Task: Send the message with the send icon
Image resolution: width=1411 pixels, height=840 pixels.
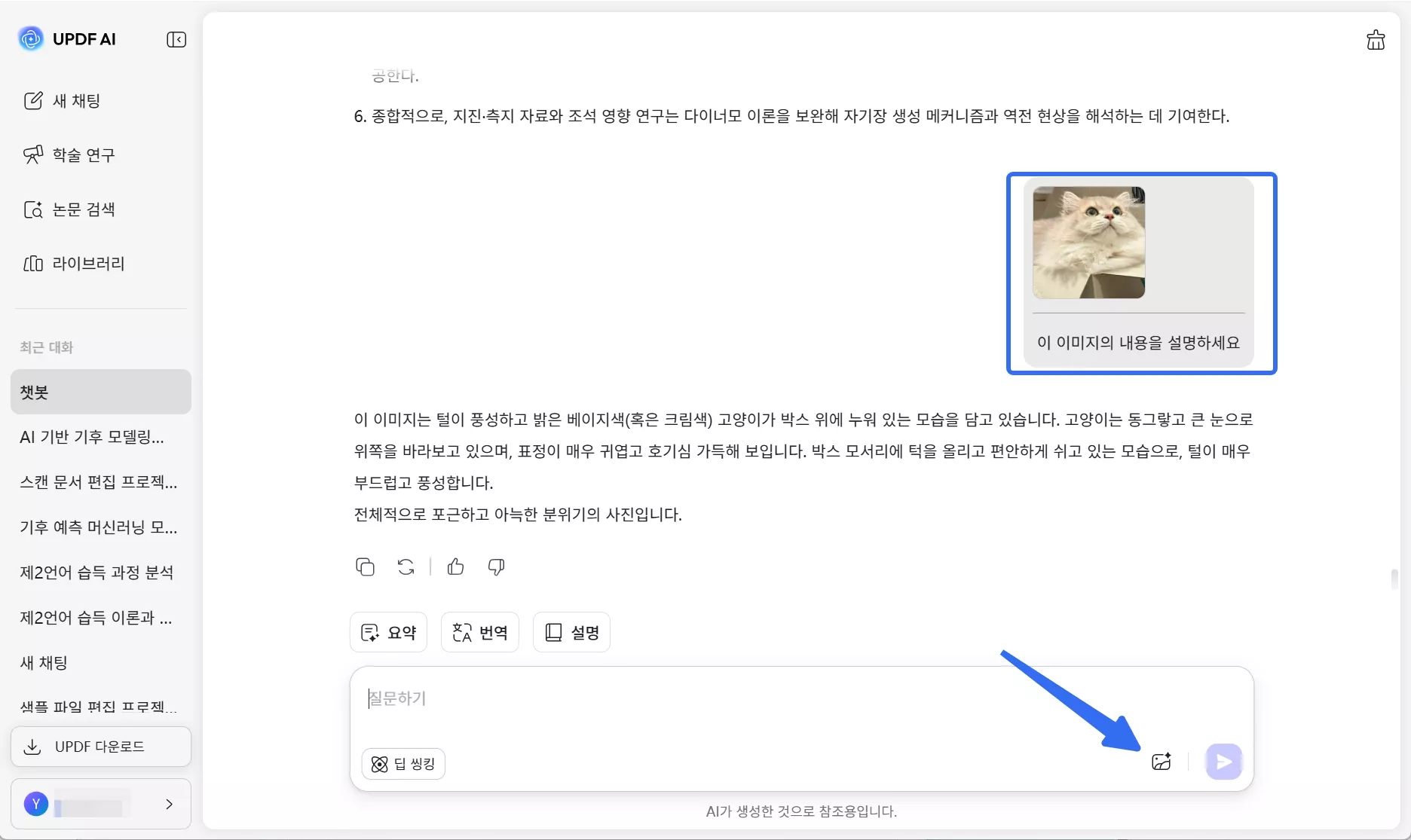Action: click(1223, 761)
